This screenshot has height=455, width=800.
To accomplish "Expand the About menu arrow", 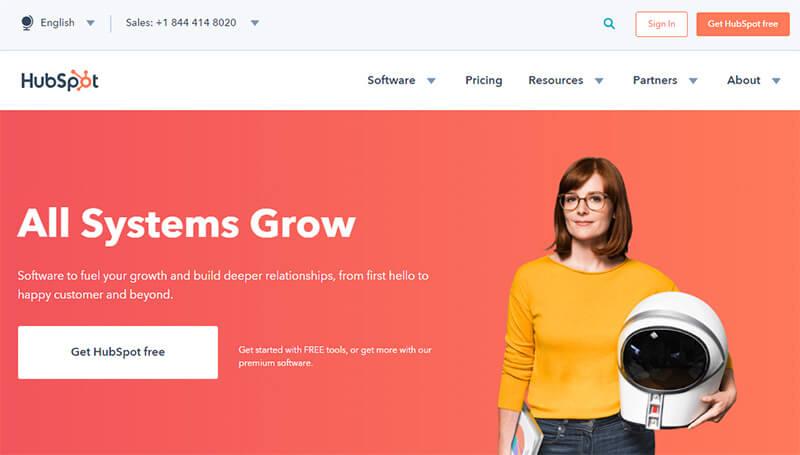I will coord(776,81).
